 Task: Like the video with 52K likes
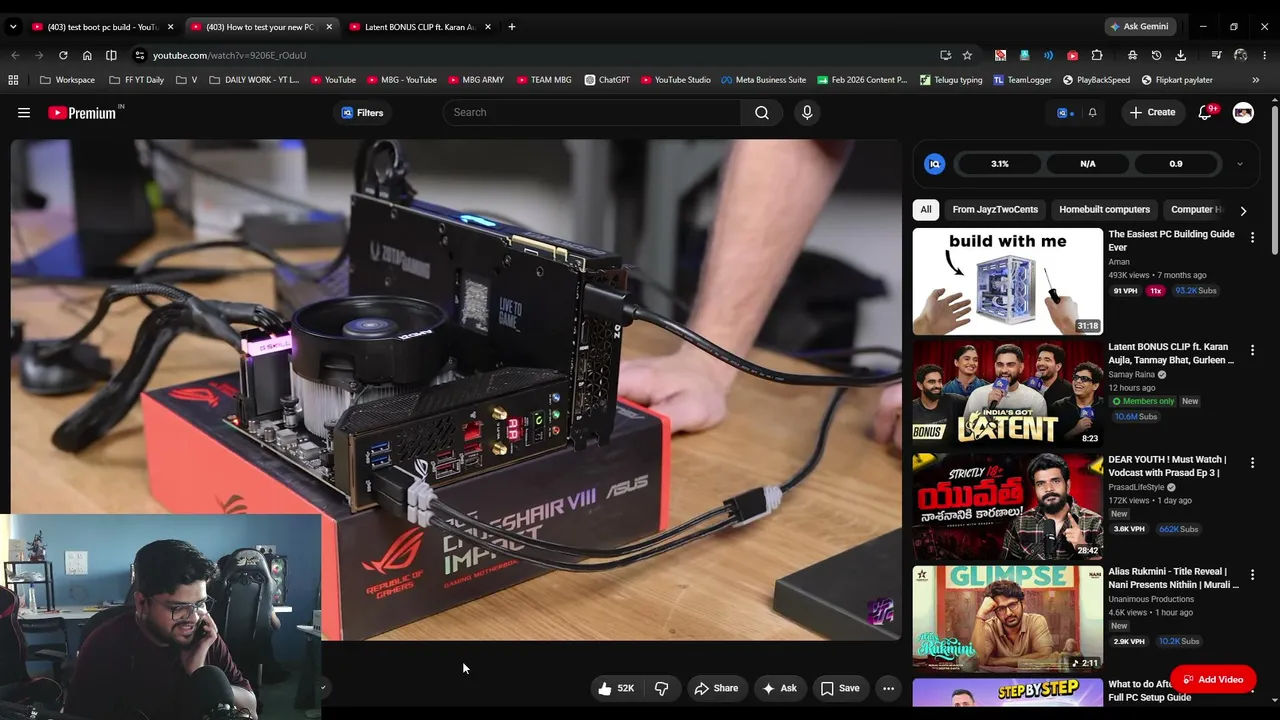(616, 688)
